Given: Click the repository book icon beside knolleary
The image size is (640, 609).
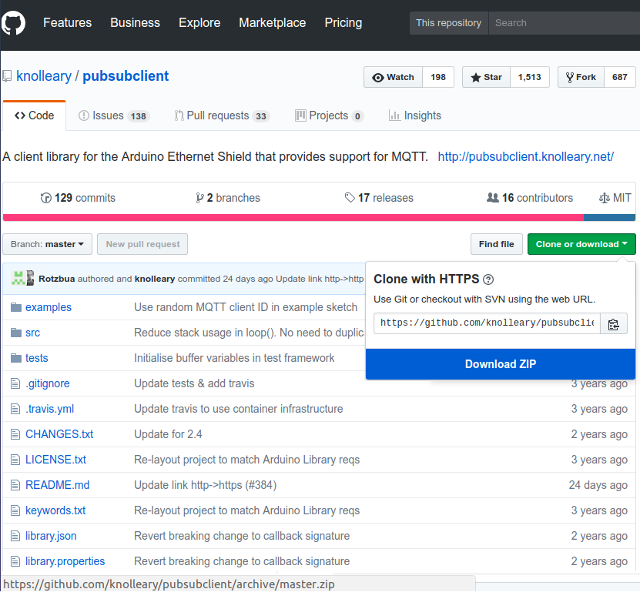Looking at the screenshot, I should (x=7, y=76).
